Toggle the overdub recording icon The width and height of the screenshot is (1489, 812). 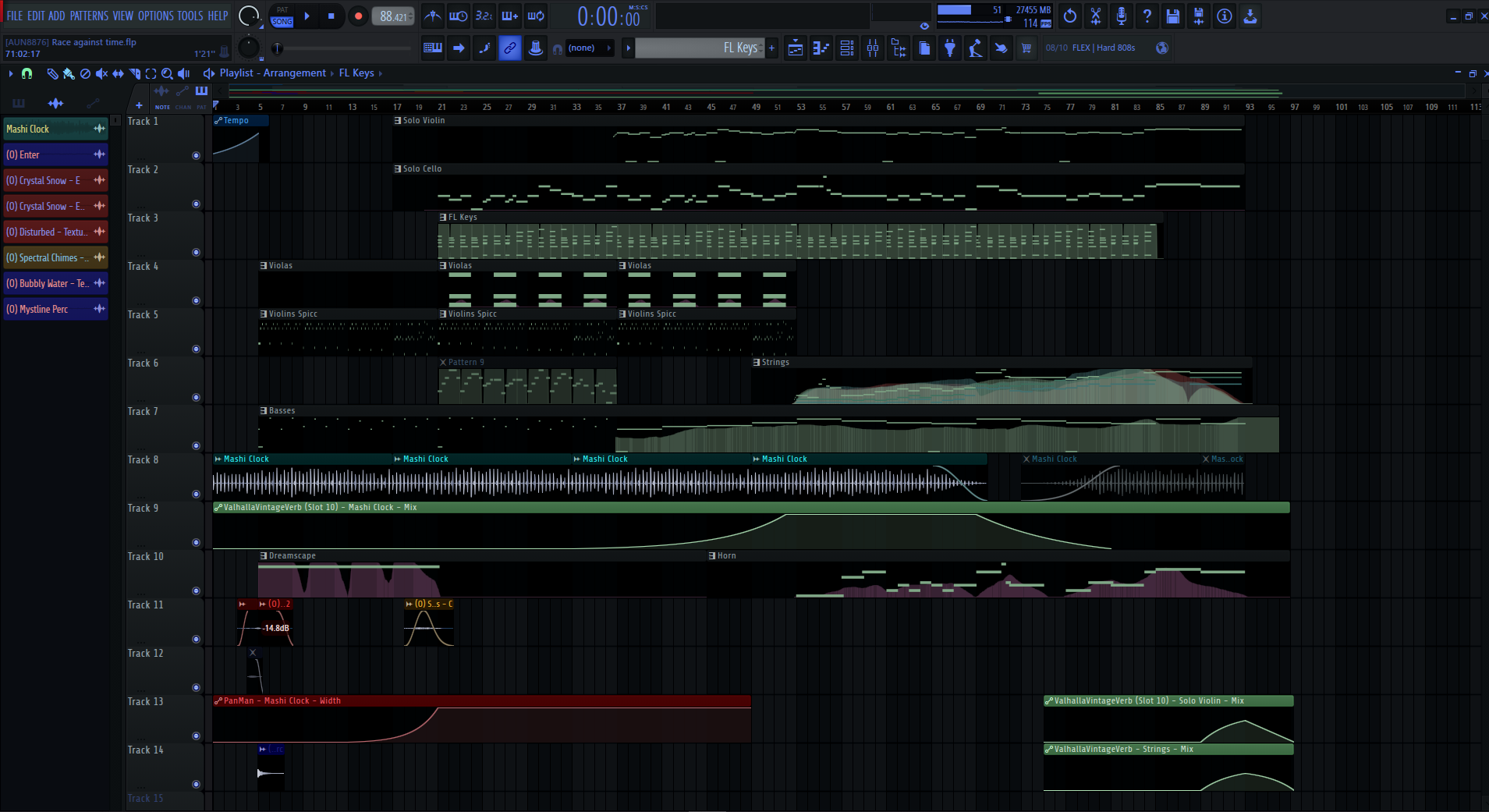tap(510, 16)
